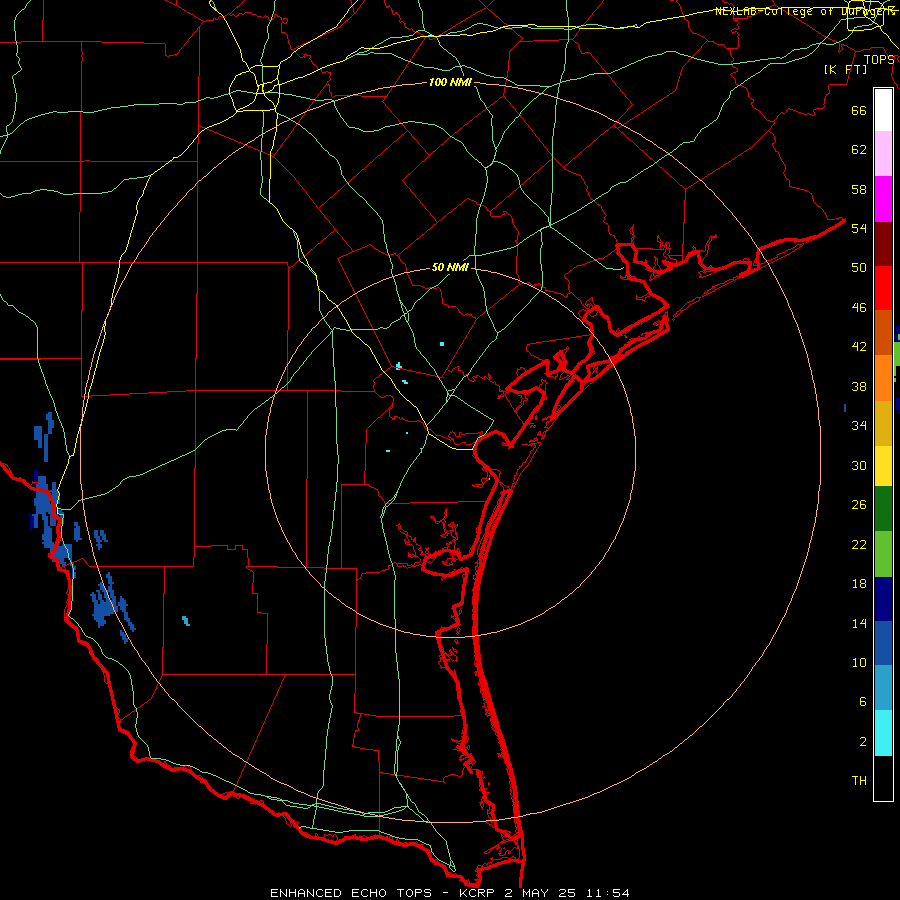Click the '46' legend value

tap(859, 308)
